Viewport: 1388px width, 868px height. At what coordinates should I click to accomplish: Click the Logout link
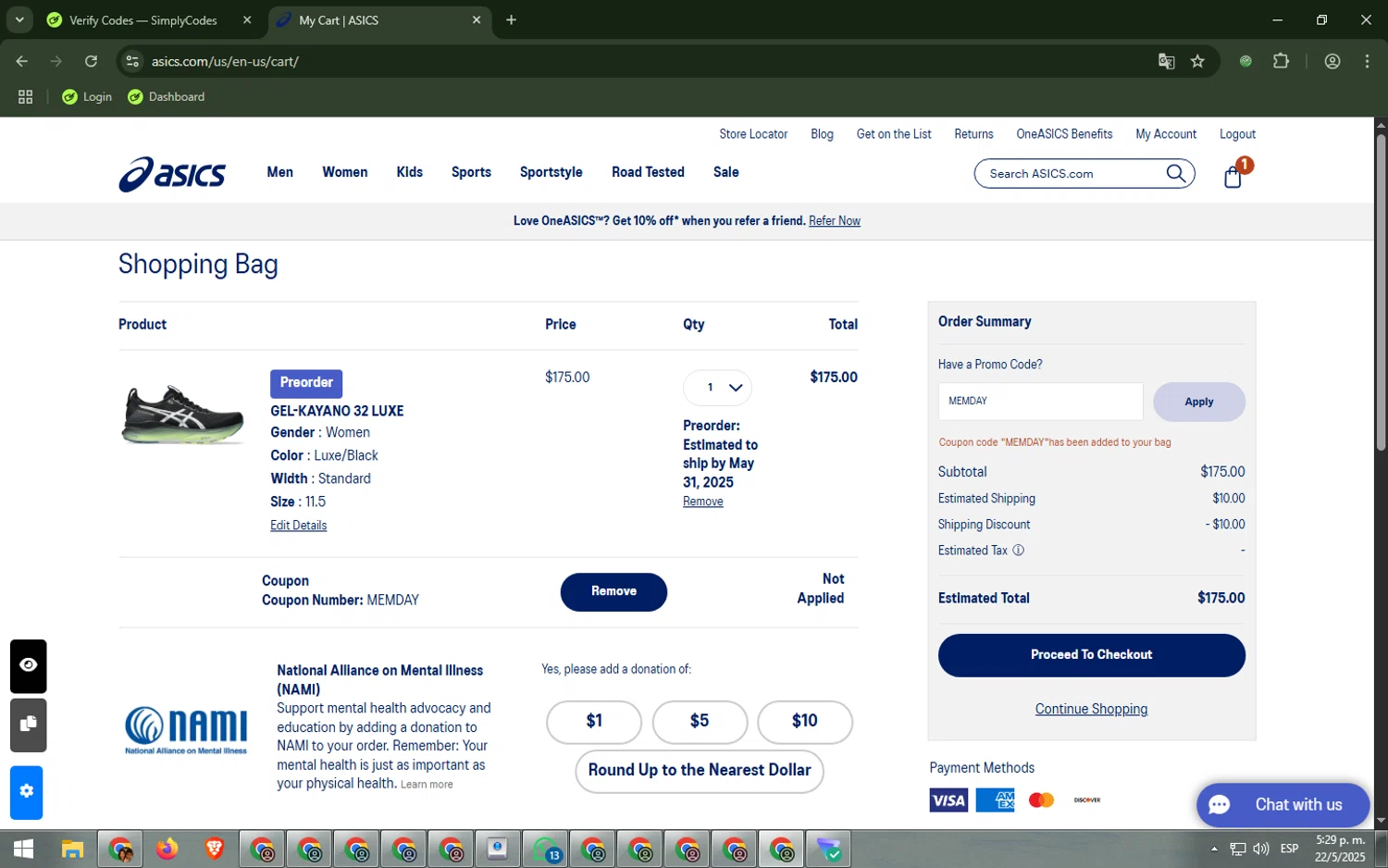point(1237,134)
